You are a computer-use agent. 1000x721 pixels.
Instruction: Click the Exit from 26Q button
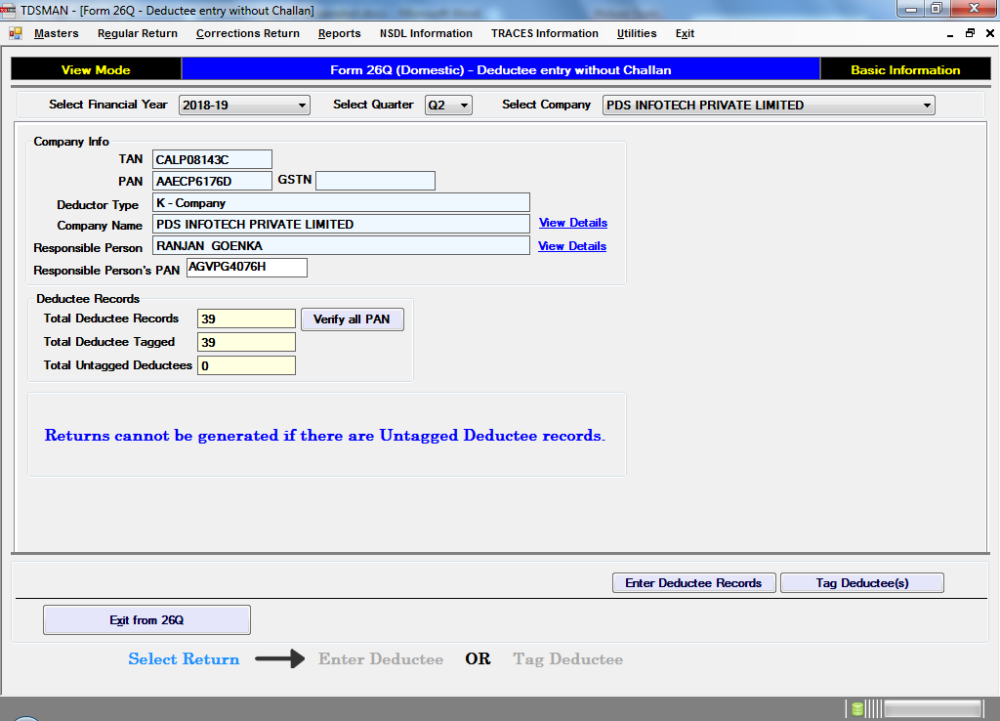click(x=146, y=619)
